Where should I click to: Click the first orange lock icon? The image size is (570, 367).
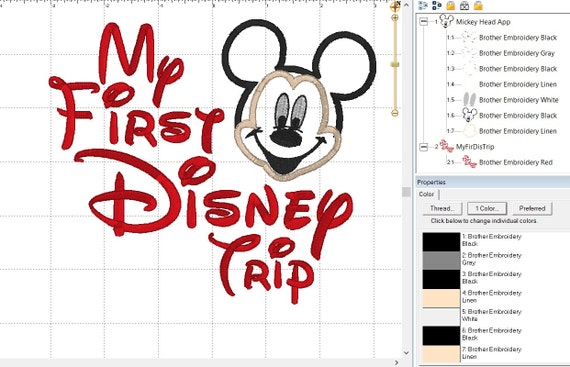point(451,5)
